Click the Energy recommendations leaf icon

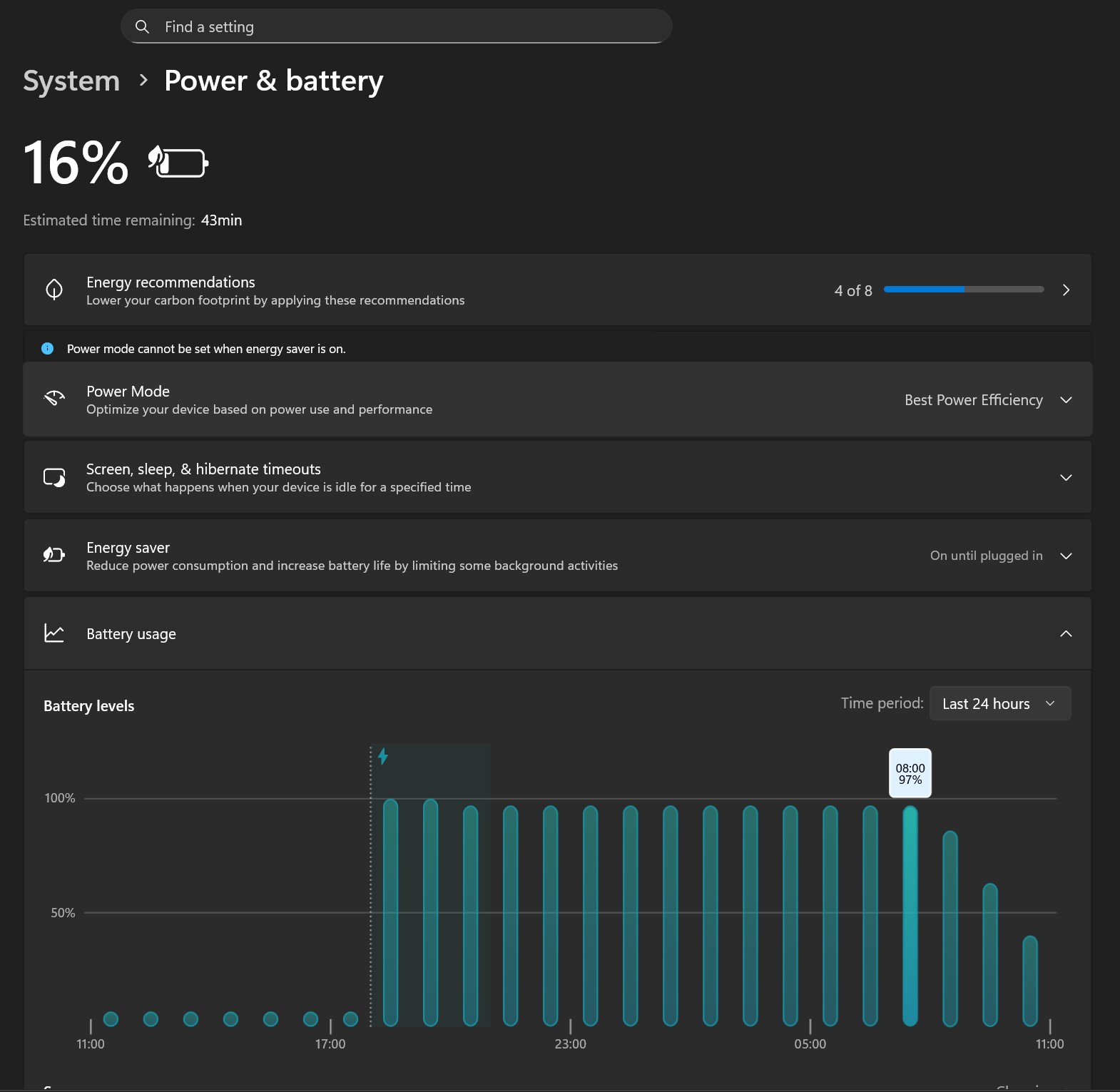pos(54,290)
